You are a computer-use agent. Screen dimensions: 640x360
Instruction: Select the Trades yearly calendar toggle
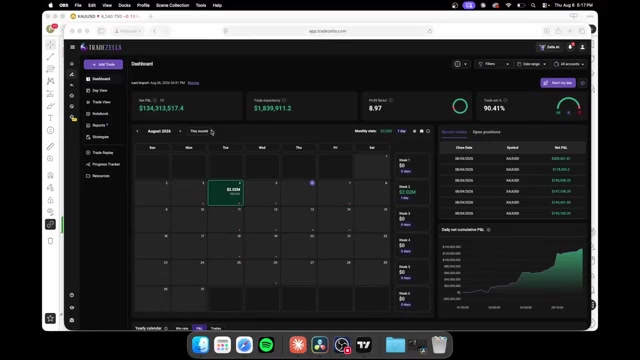(216, 328)
